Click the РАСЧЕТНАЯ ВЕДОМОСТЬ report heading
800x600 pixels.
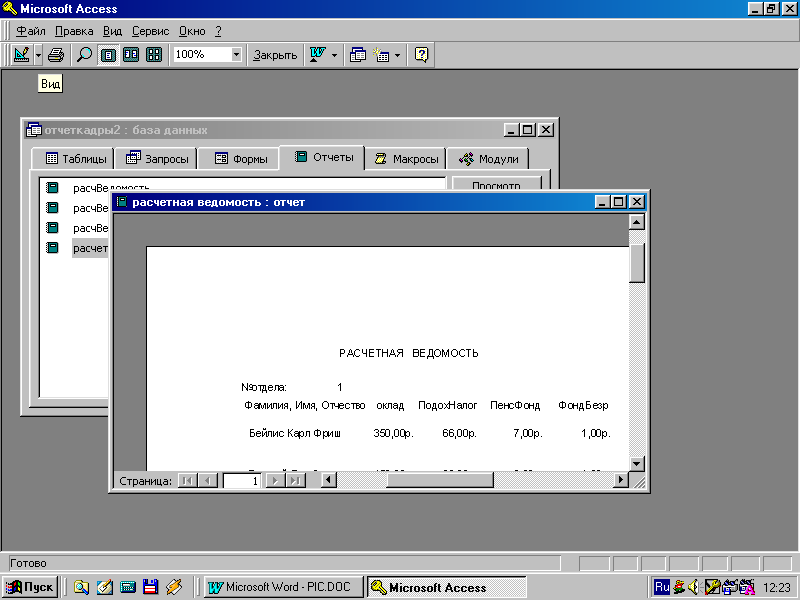click(x=409, y=353)
